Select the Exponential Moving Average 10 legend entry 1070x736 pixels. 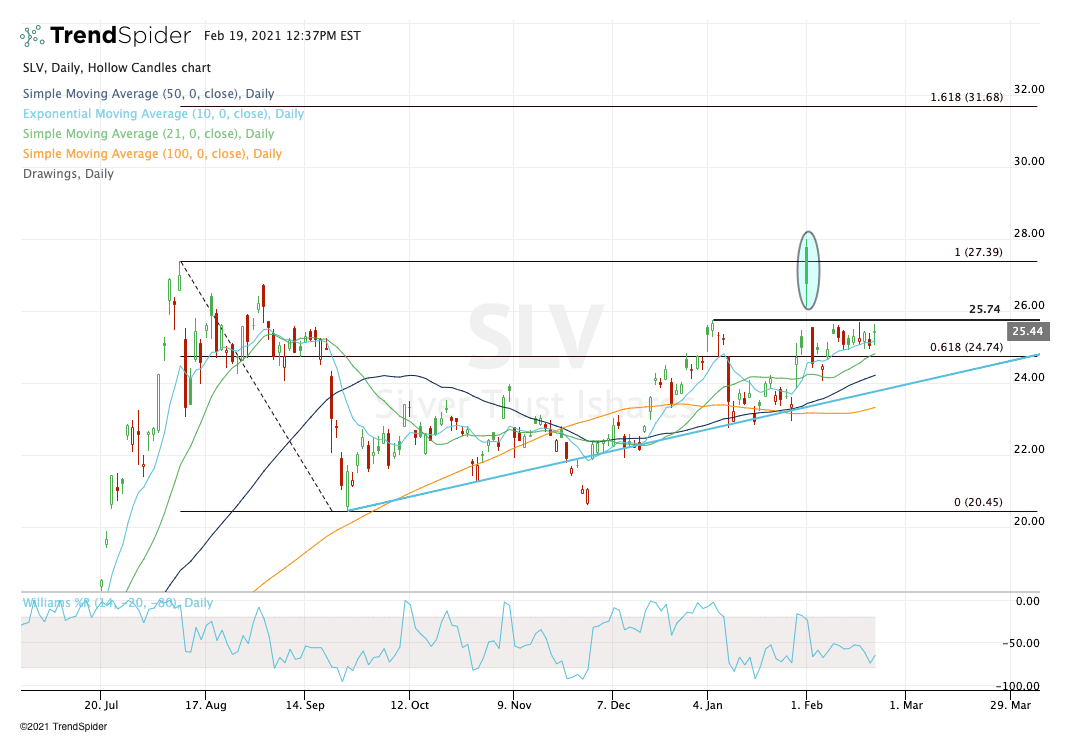[163, 114]
